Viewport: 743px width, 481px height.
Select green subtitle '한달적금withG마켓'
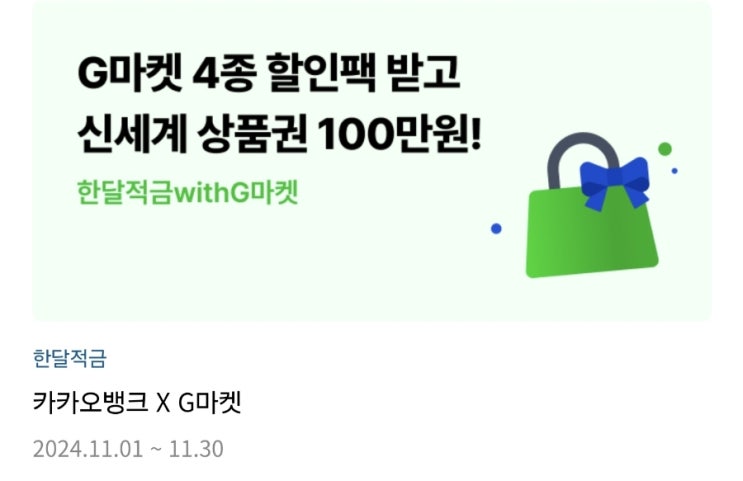click(x=188, y=192)
